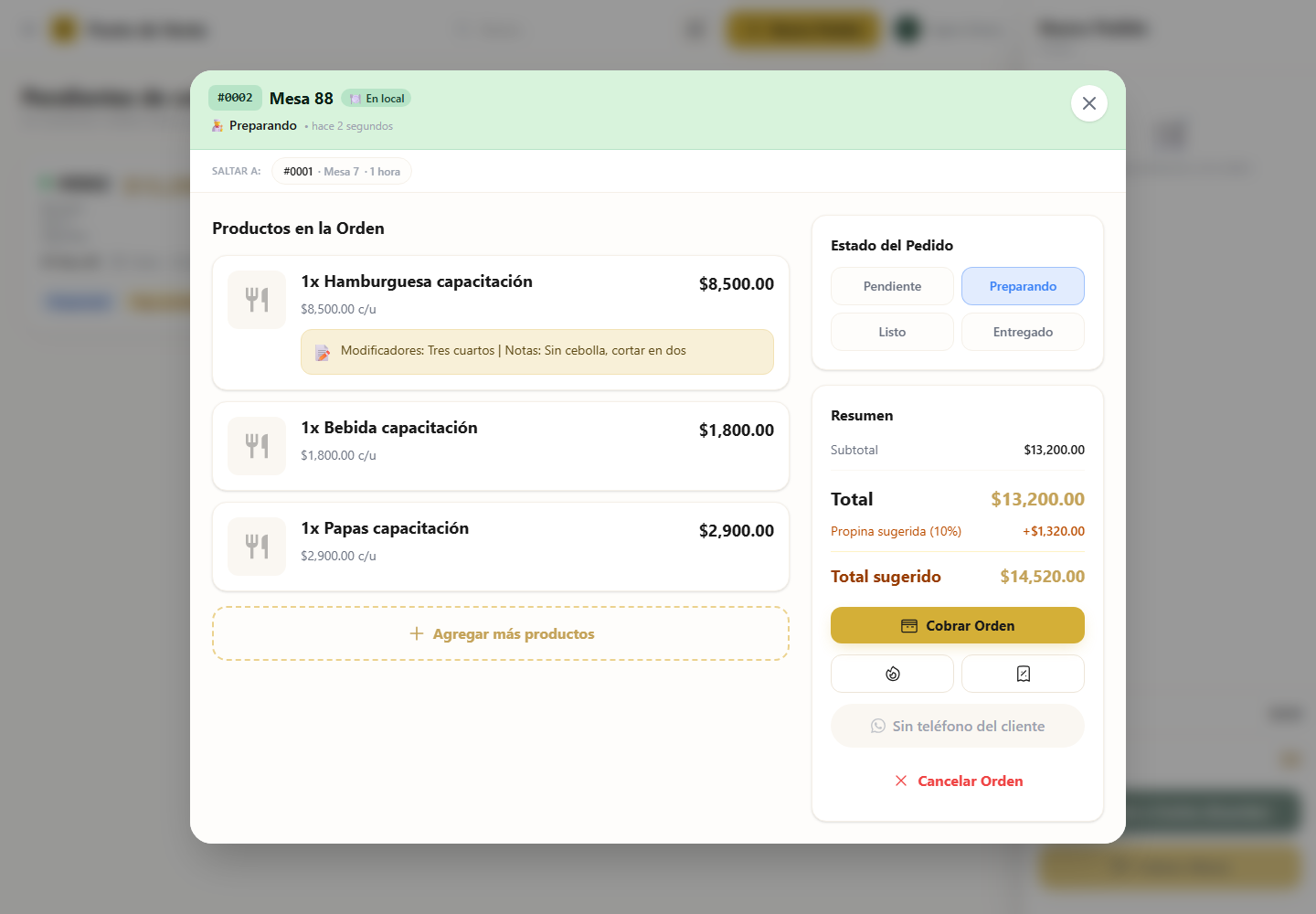Click Cobrar Orden button
1316x914 pixels.
(957, 625)
